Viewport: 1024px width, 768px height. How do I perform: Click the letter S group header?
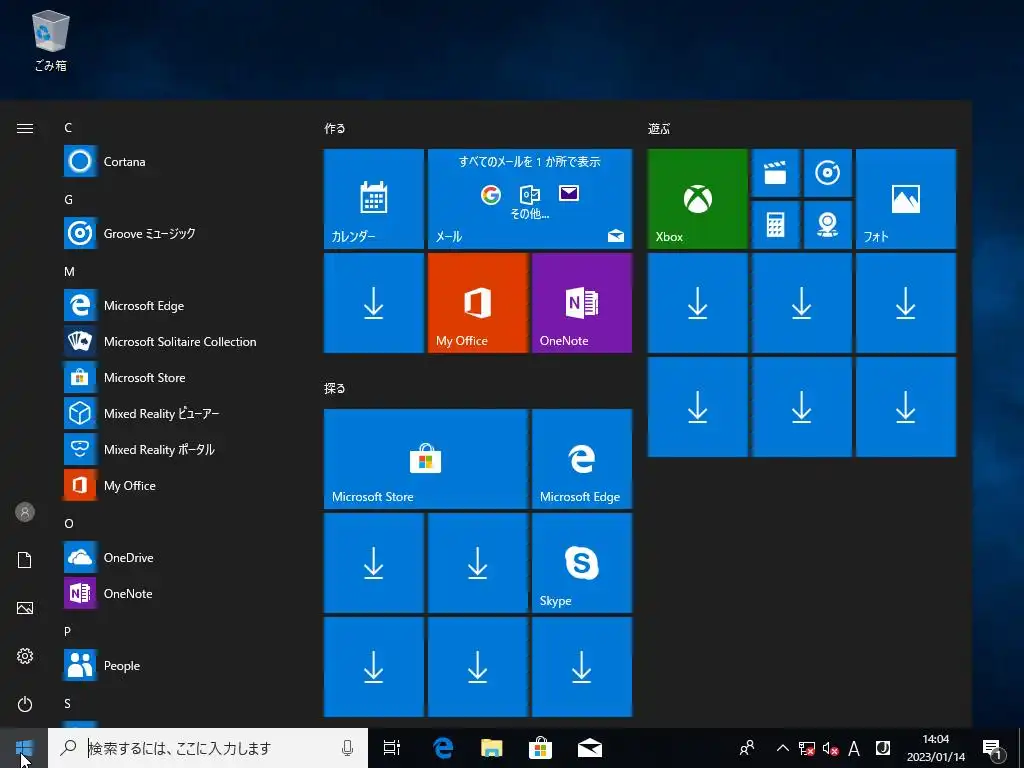[67, 703]
